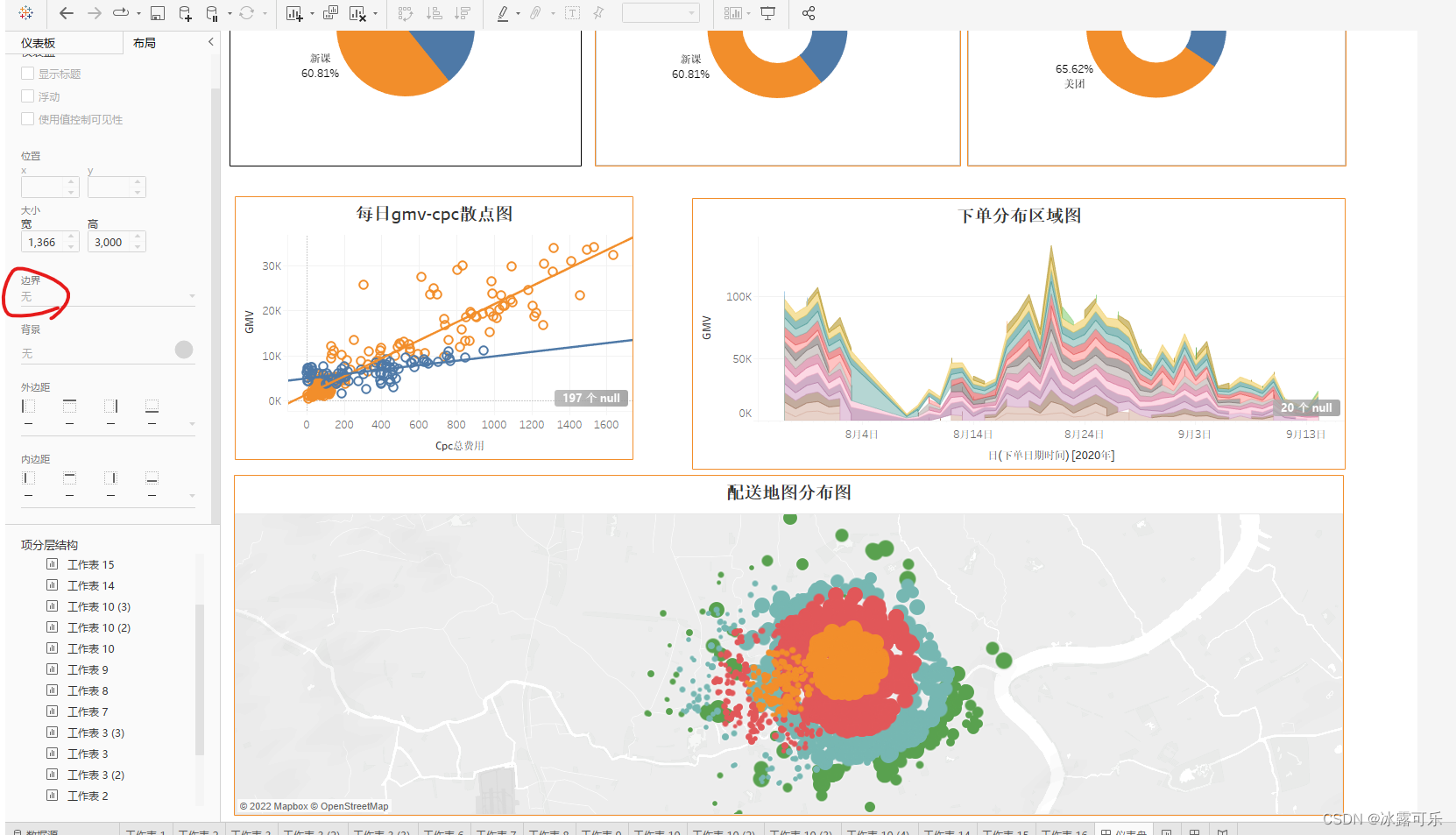1456x835 pixels.
Task: Click the Redo forward arrow
Action: point(94,13)
